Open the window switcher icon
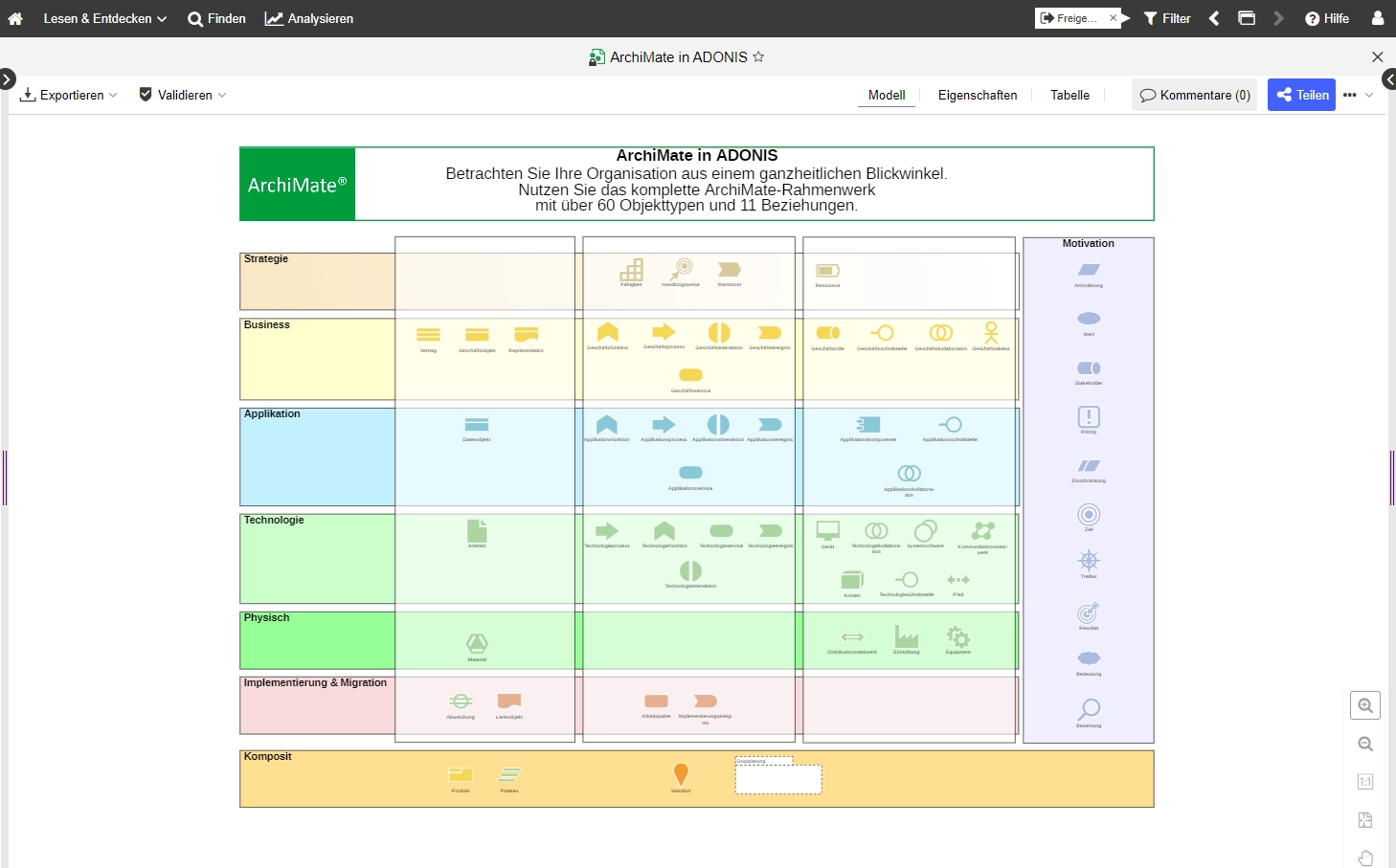Screen dimensions: 1396x868 pos(1246,18)
